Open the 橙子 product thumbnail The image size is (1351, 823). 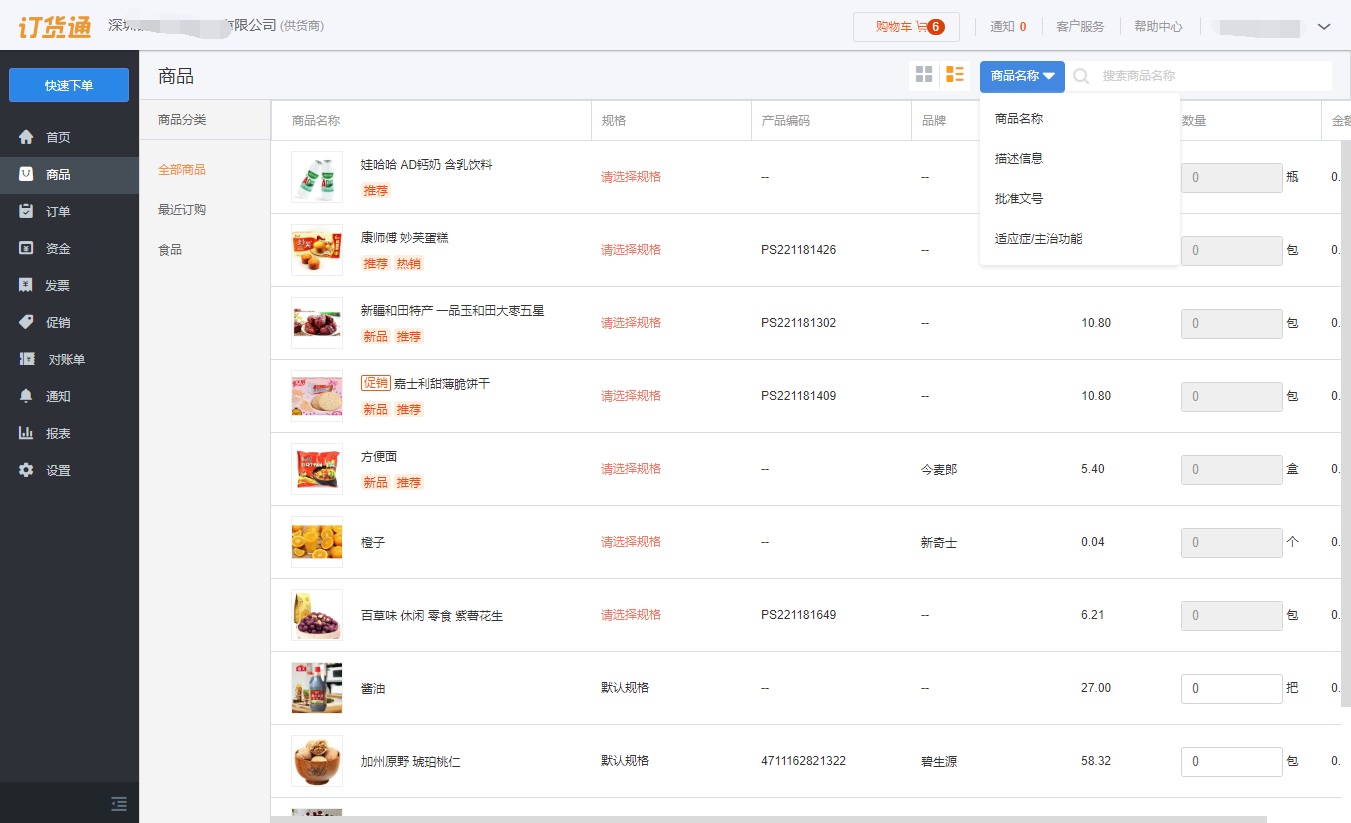point(317,542)
